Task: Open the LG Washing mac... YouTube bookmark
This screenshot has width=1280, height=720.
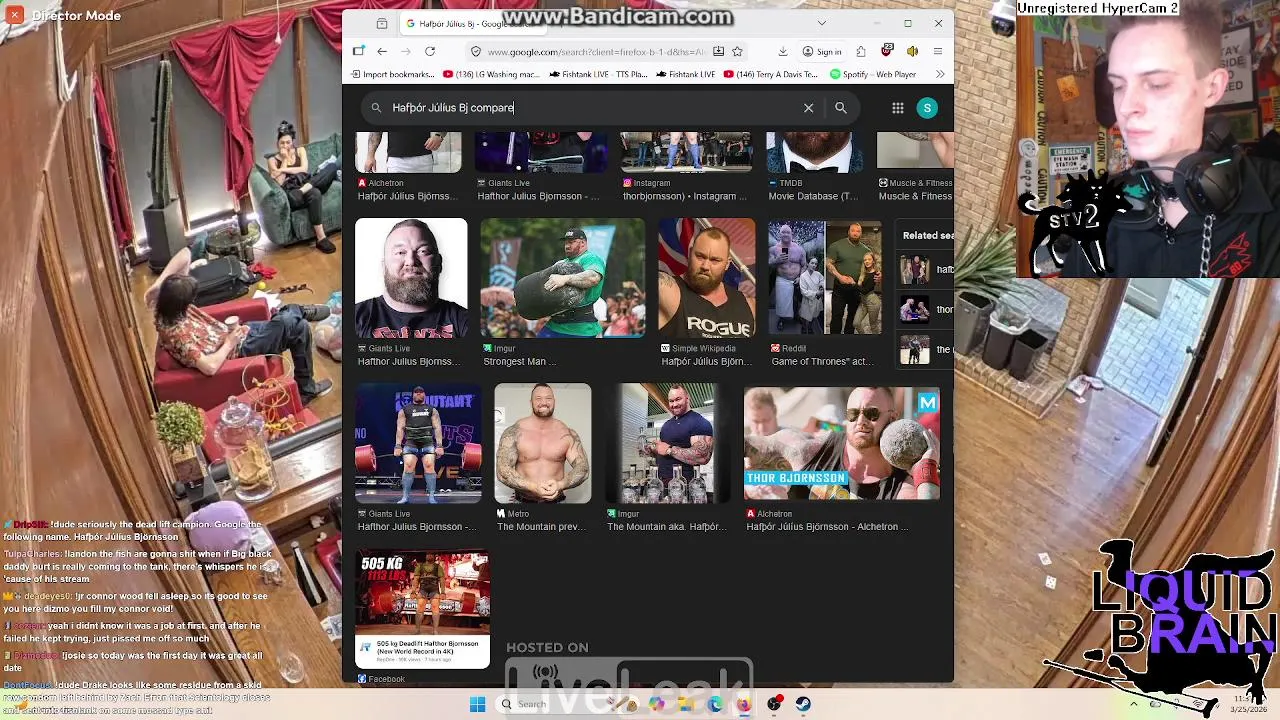Action: point(491,74)
